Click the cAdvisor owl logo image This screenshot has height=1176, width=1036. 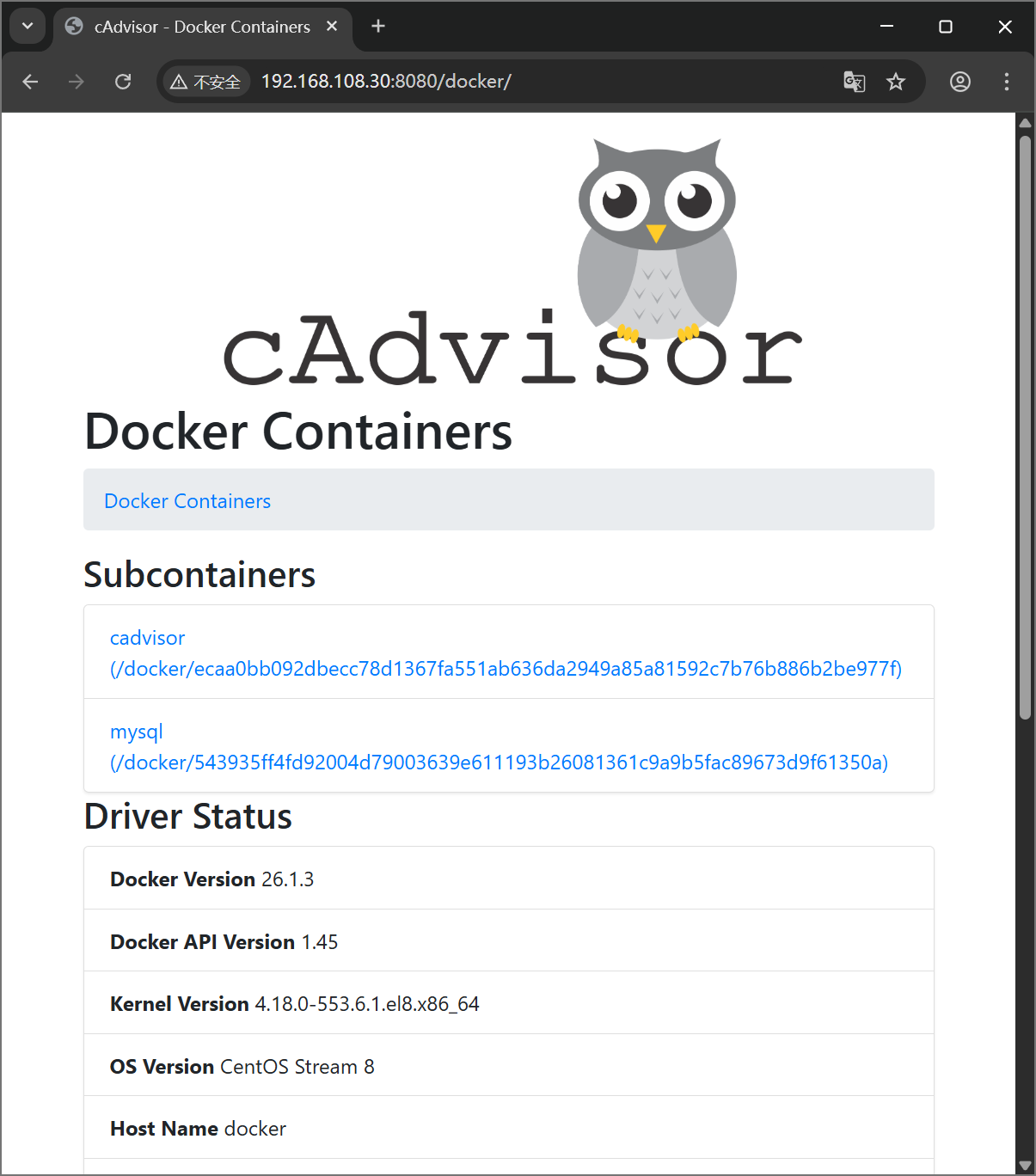[x=512, y=262]
